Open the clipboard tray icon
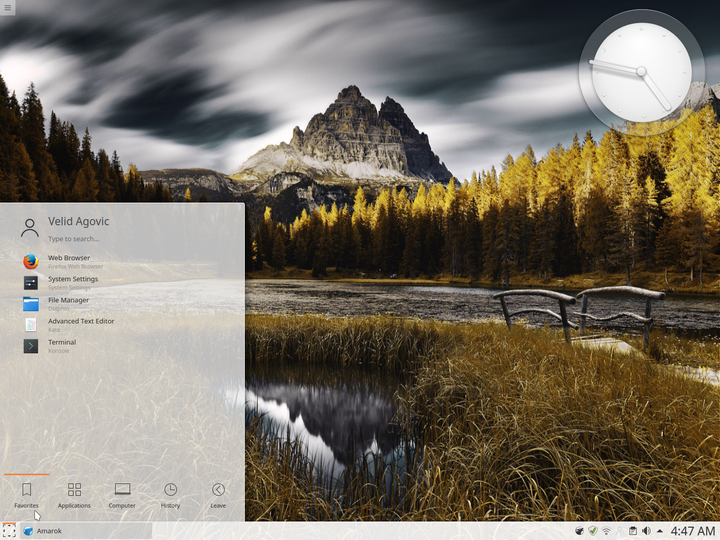This screenshot has width=720, height=540. [633, 531]
